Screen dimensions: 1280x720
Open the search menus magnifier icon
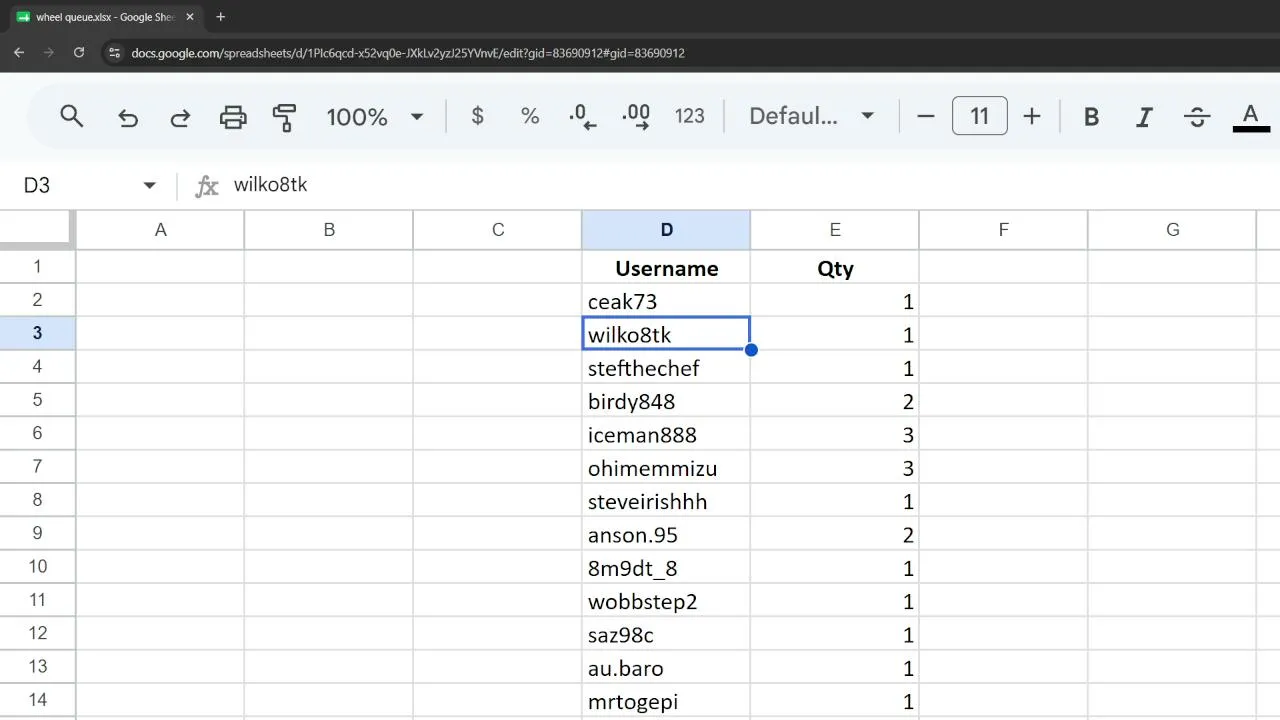71,116
